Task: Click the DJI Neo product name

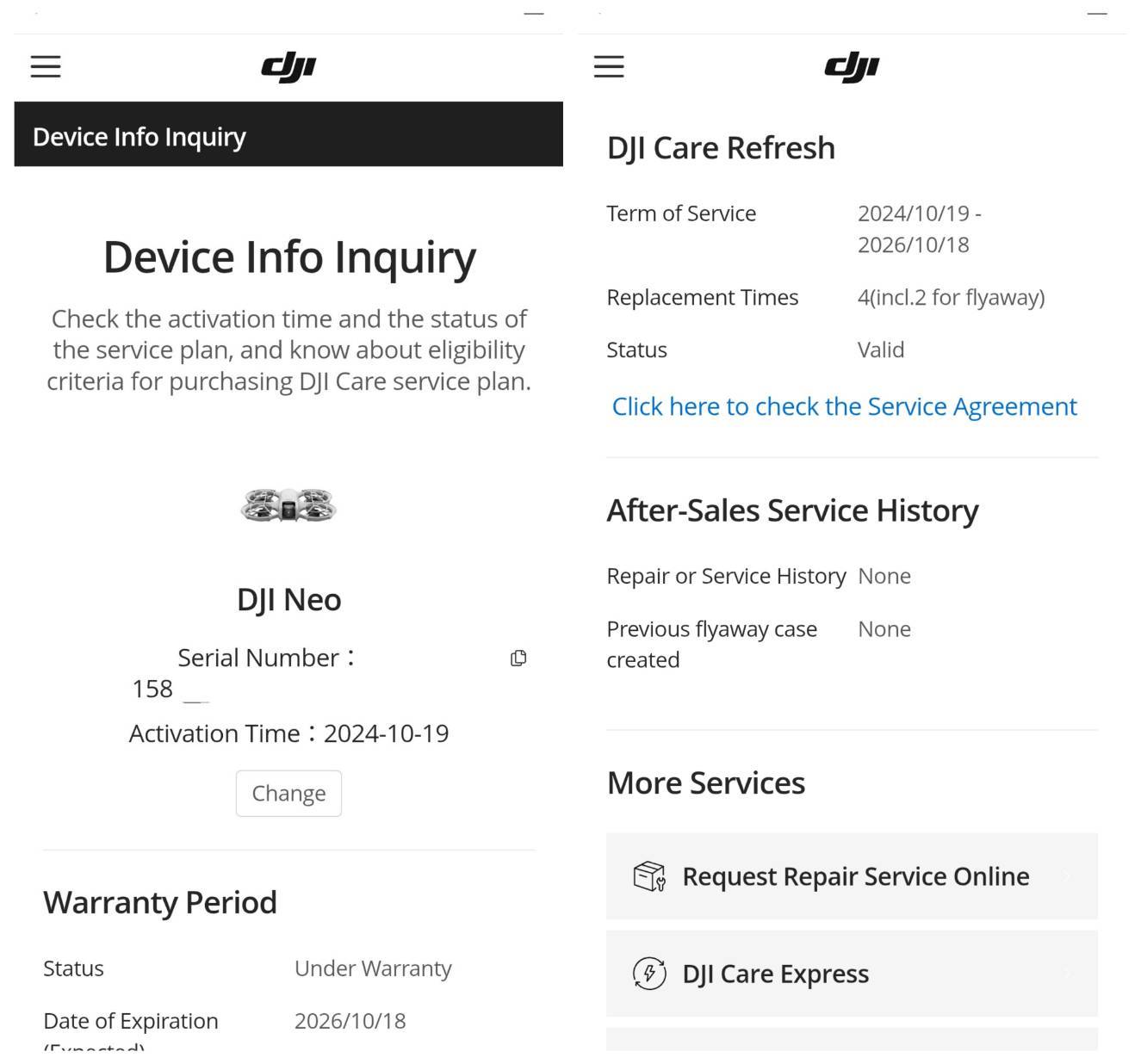Action: click(x=288, y=600)
